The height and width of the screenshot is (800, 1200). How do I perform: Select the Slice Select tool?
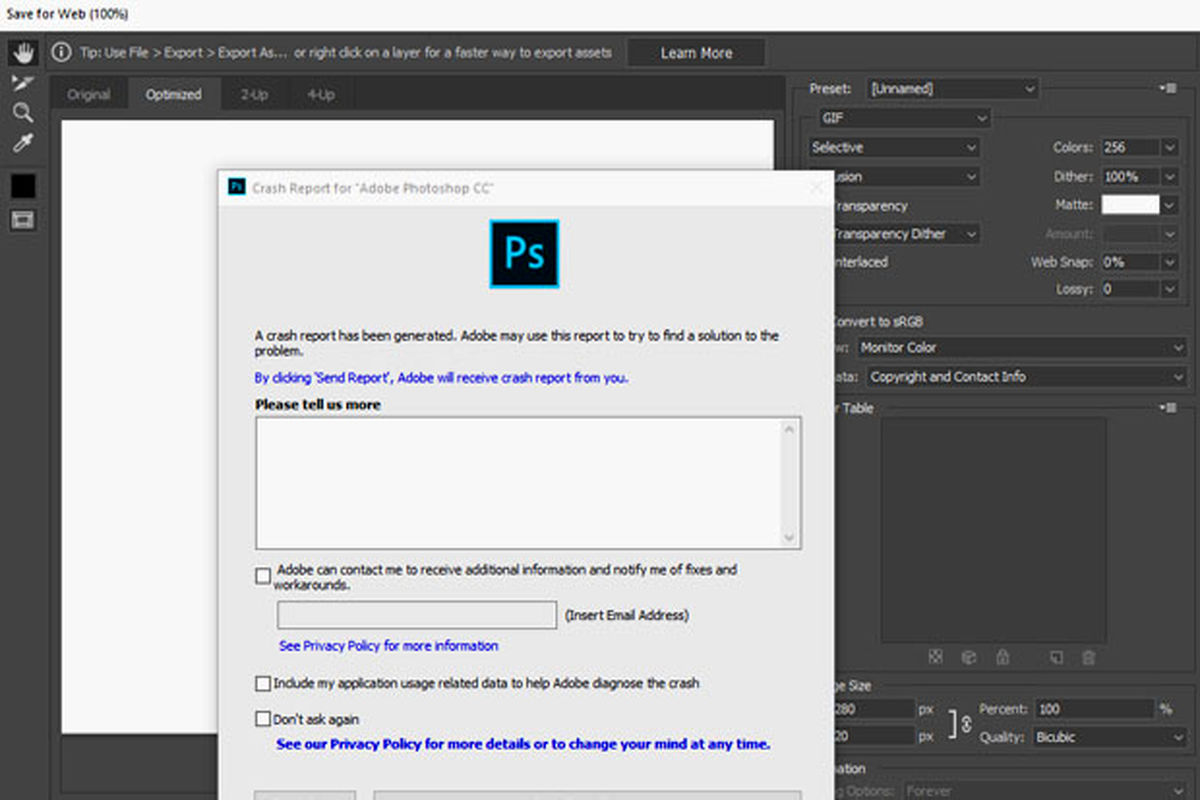tap(22, 82)
